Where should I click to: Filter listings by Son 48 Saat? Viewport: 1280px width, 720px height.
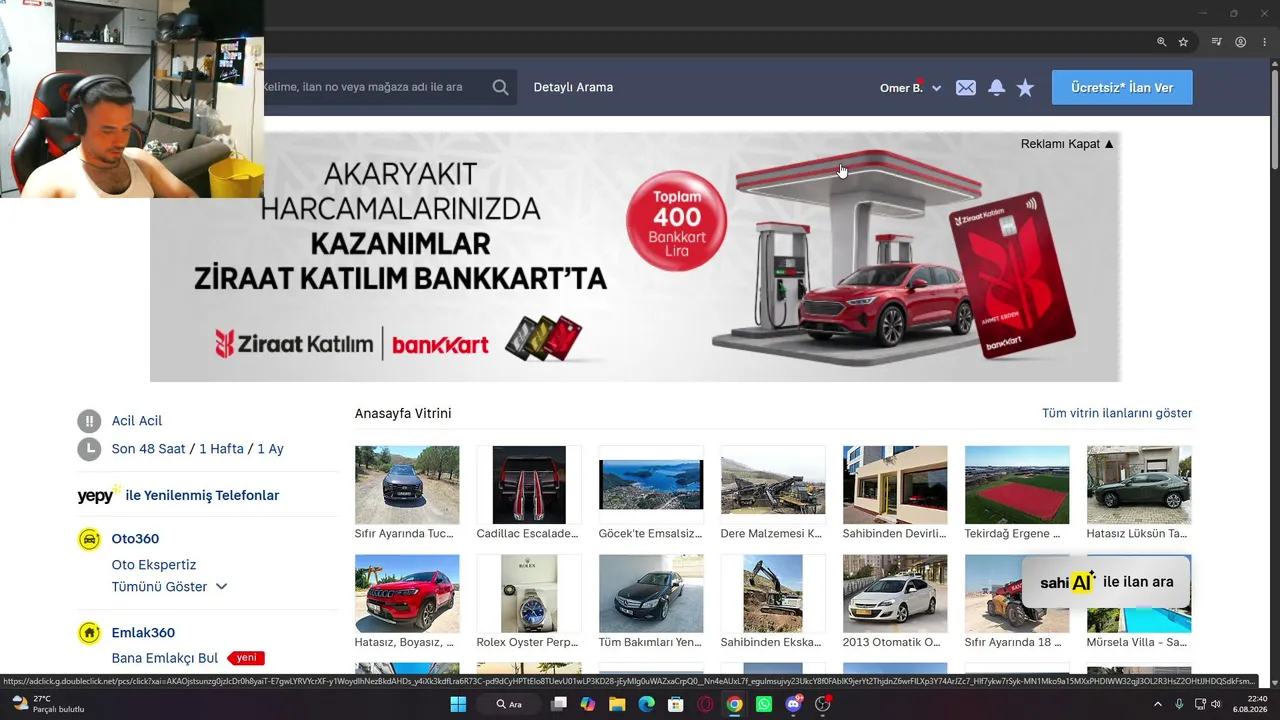click(x=149, y=449)
